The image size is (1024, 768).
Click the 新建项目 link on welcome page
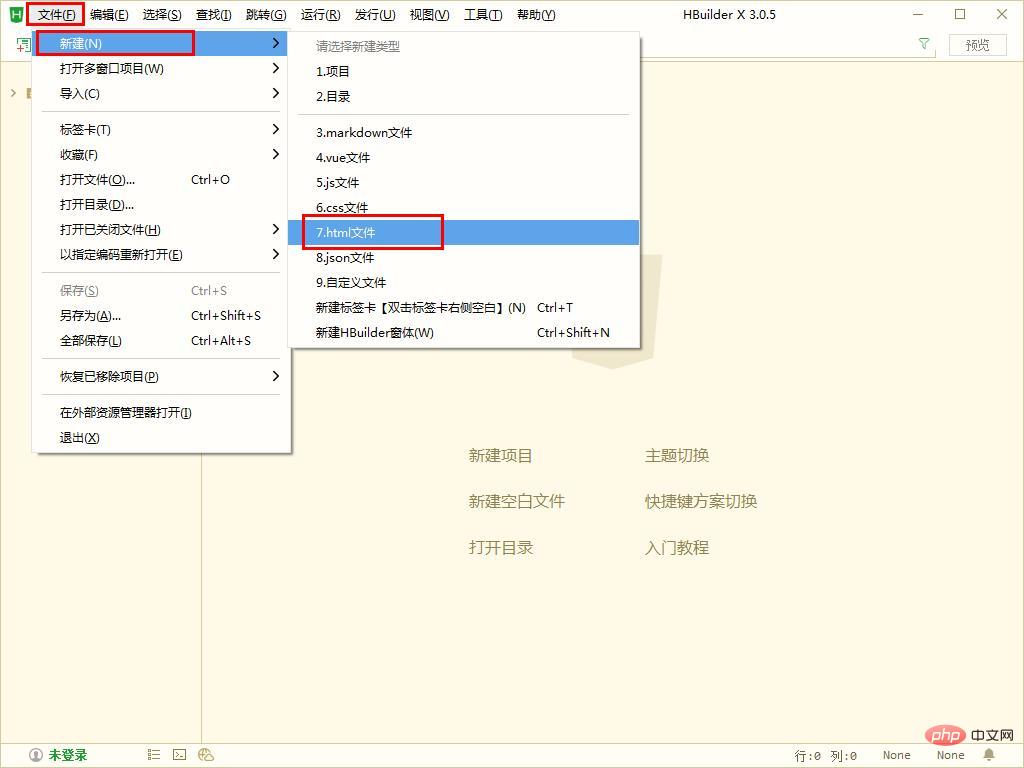click(x=500, y=455)
